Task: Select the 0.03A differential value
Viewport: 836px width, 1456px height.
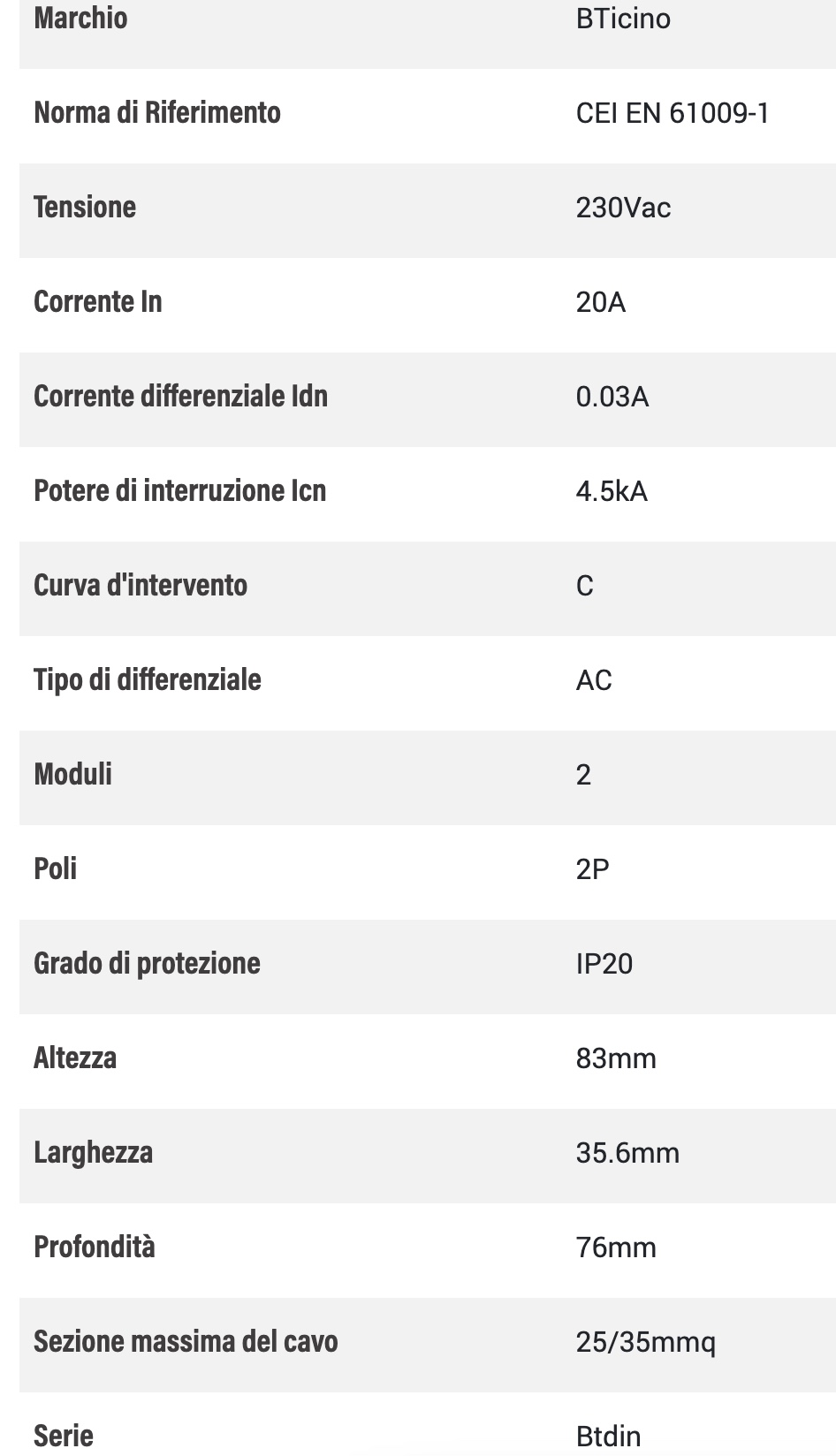Action: click(612, 397)
